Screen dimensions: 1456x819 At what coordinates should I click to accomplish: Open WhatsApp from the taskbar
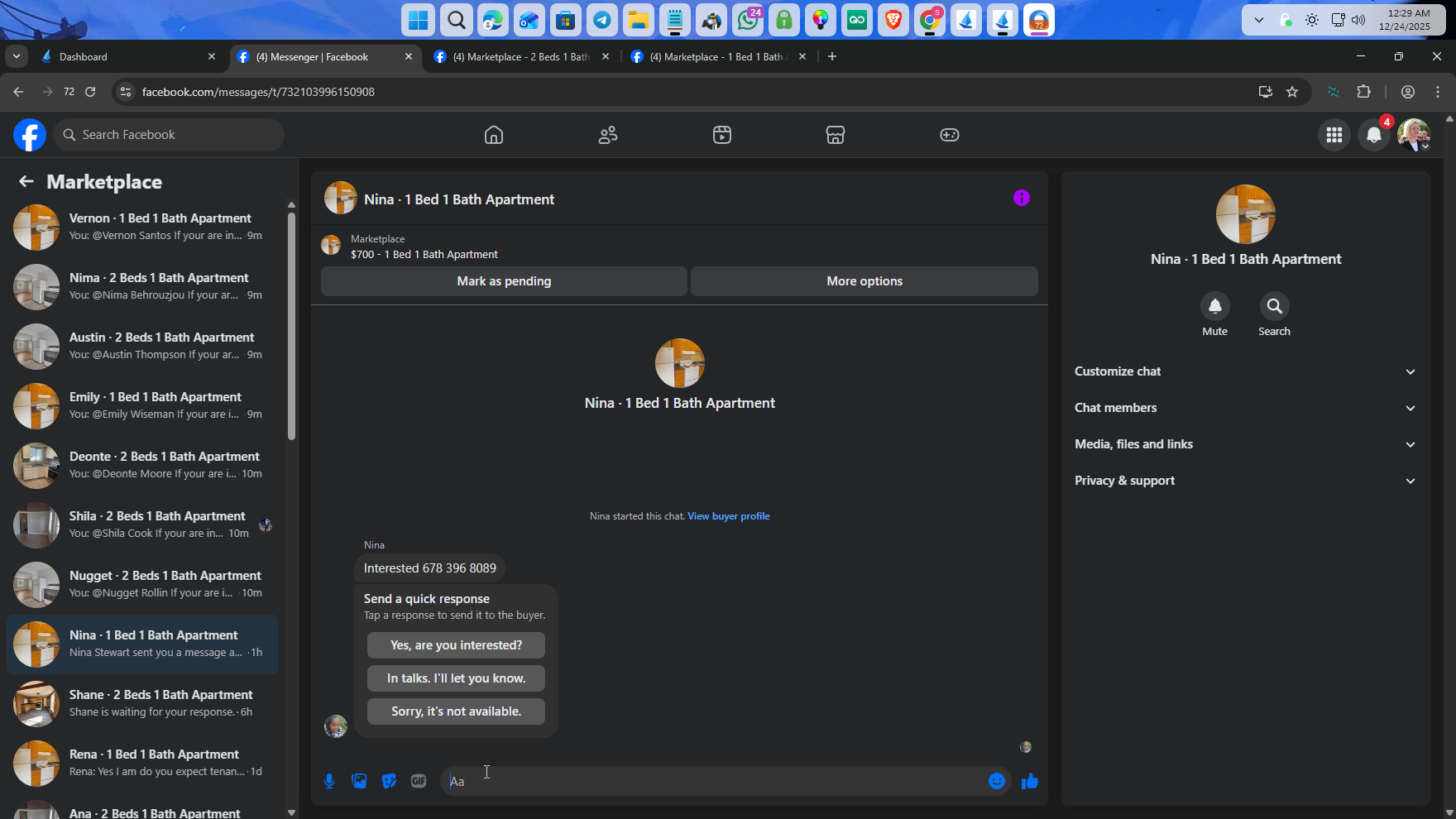pyautogui.click(x=748, y=20)
